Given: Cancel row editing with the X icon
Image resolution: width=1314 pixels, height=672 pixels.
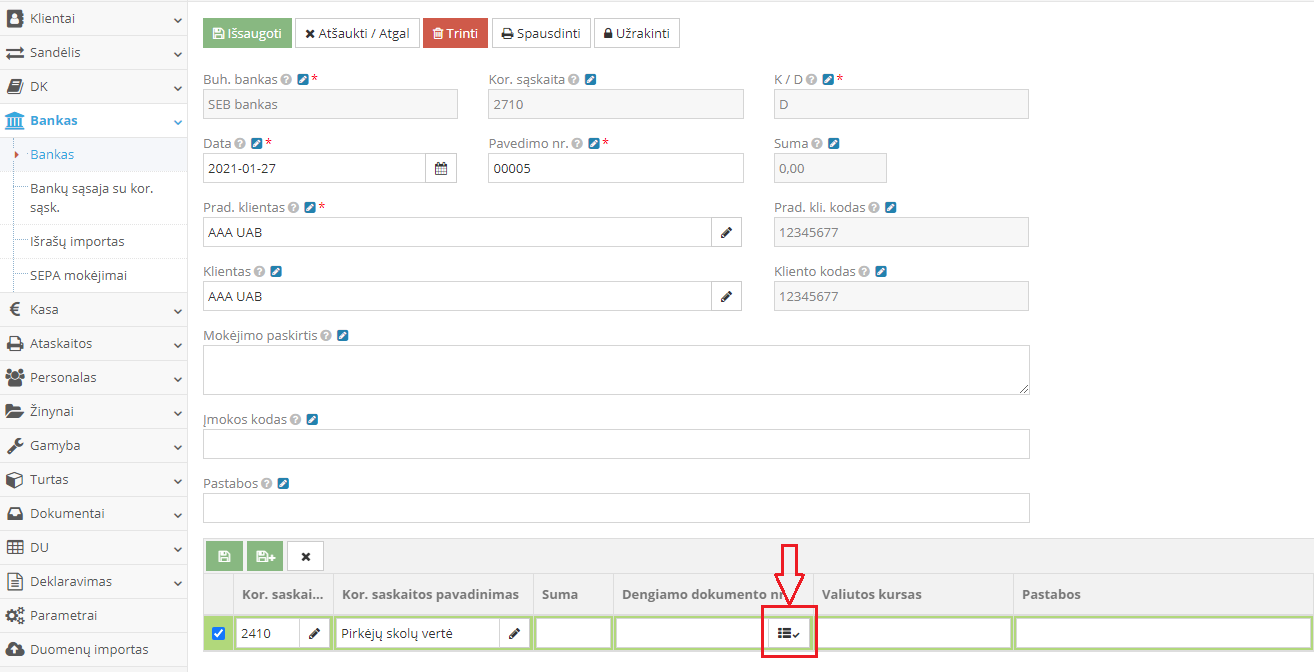Looking at the screenshot, I should pyautogui.click(x=305, y=557).
